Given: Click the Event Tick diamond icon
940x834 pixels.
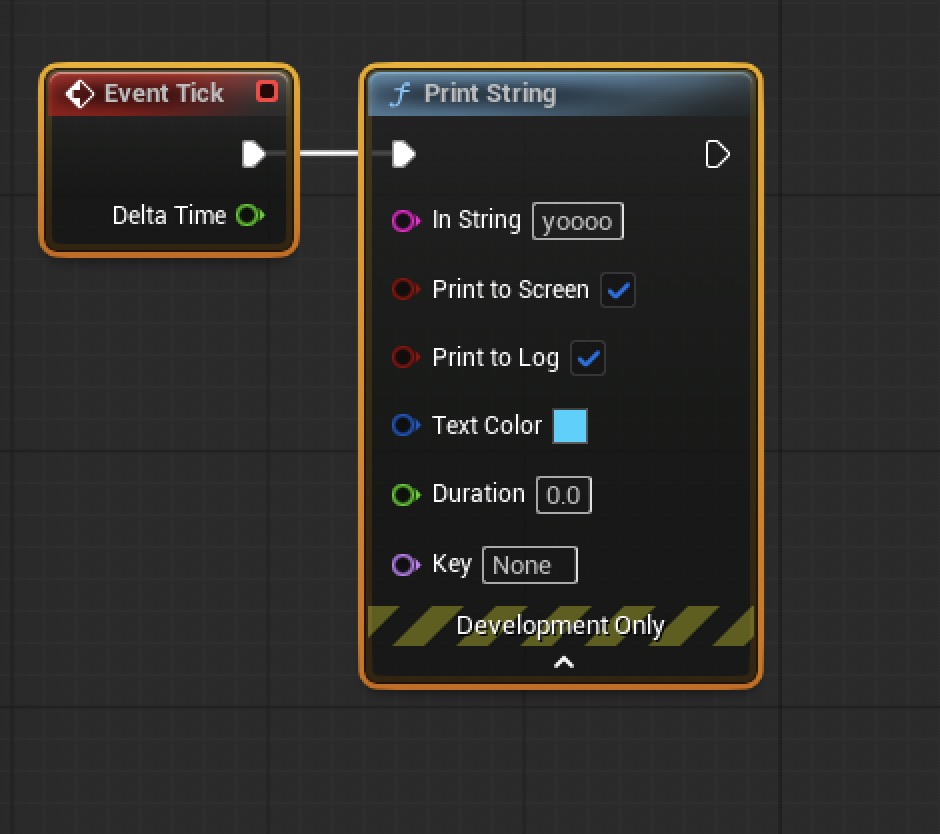Looking at the screenshot, I should click(x=79, y=94).
